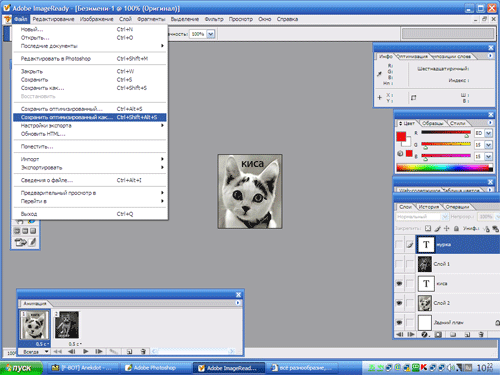
Task: Toggle link box for 'Слой 1' layer
Action: (410, 264)
